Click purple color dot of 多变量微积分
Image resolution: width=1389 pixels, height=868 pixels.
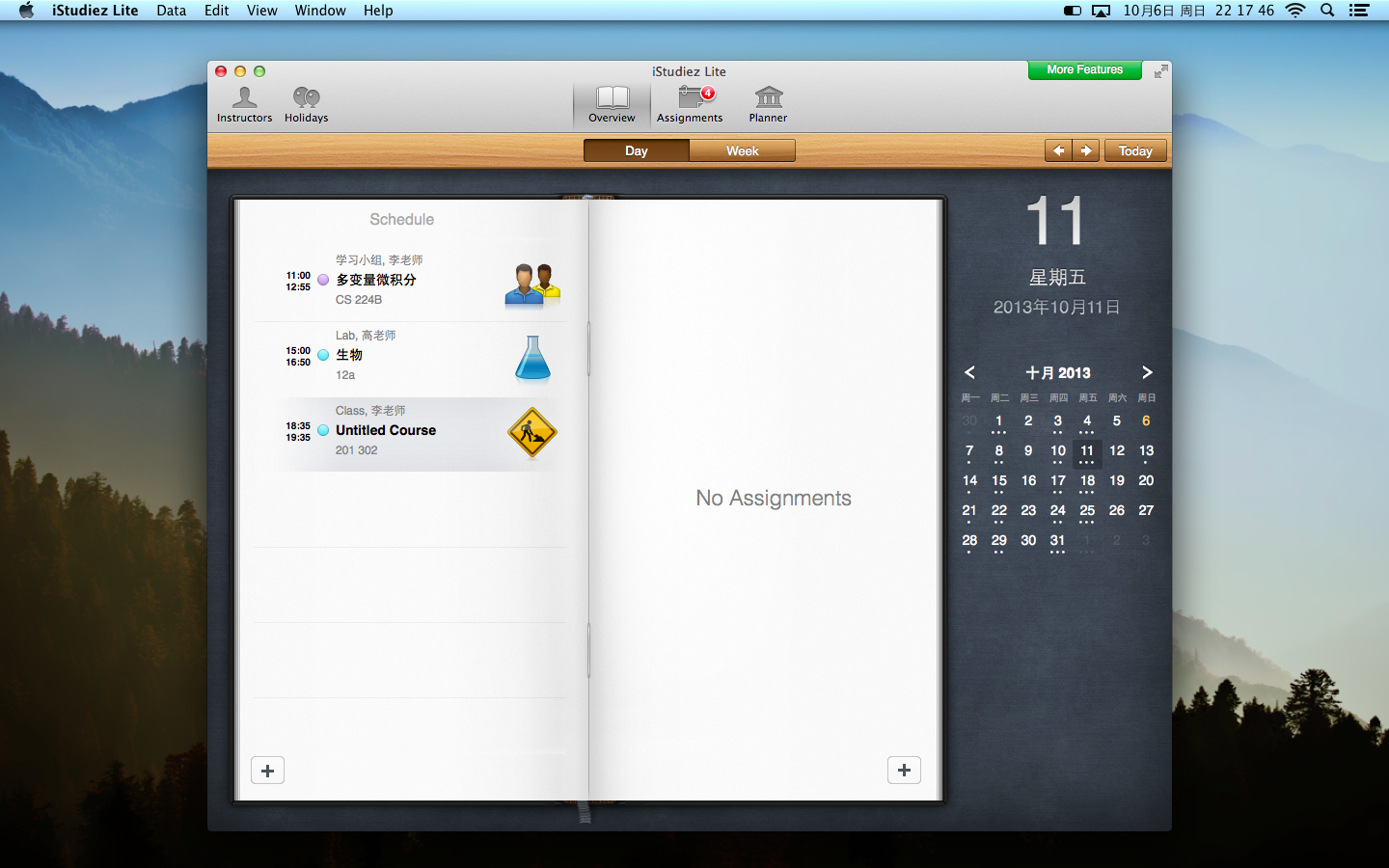[323, 280]
